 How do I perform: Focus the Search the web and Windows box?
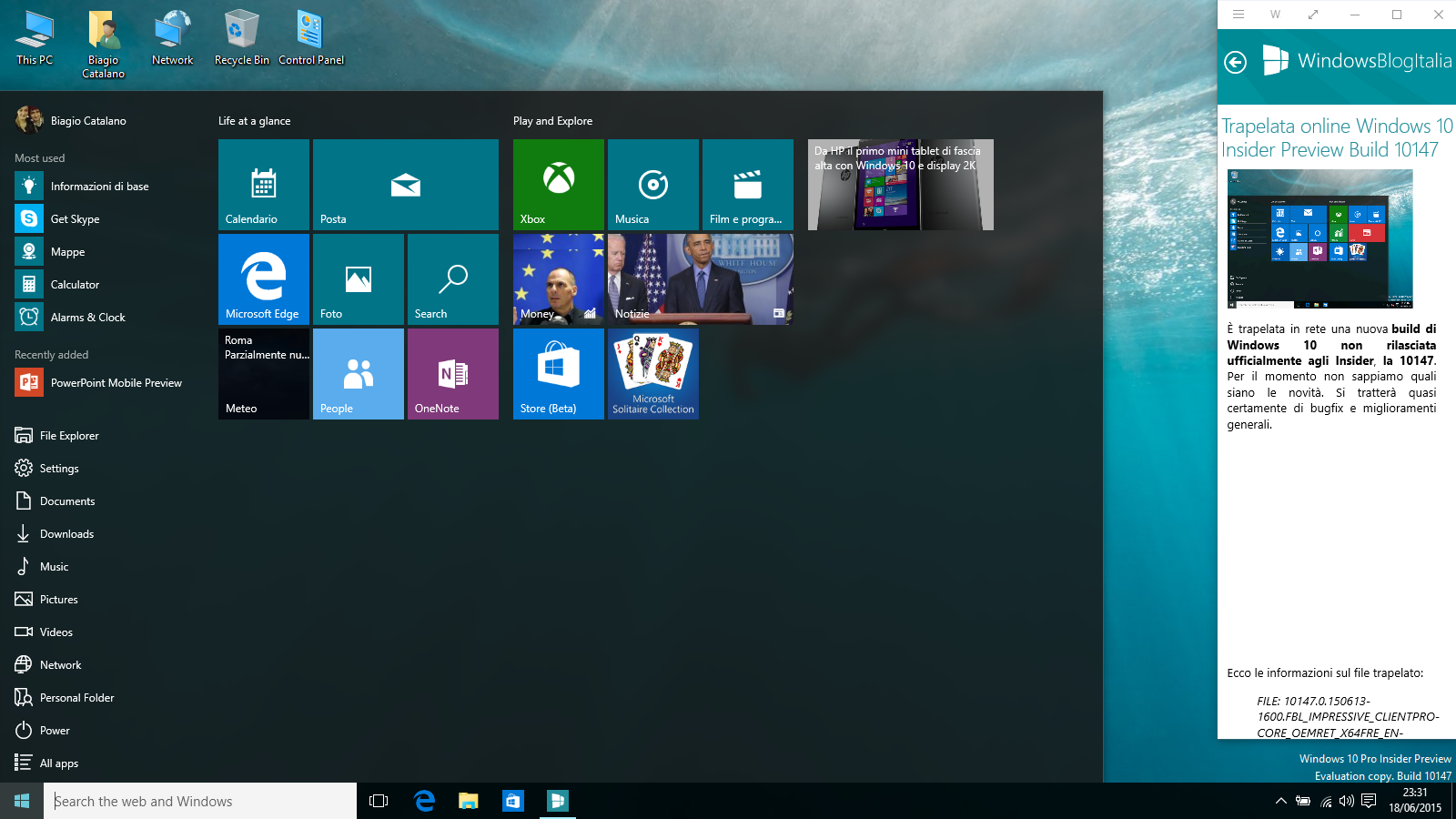[200, 801]
